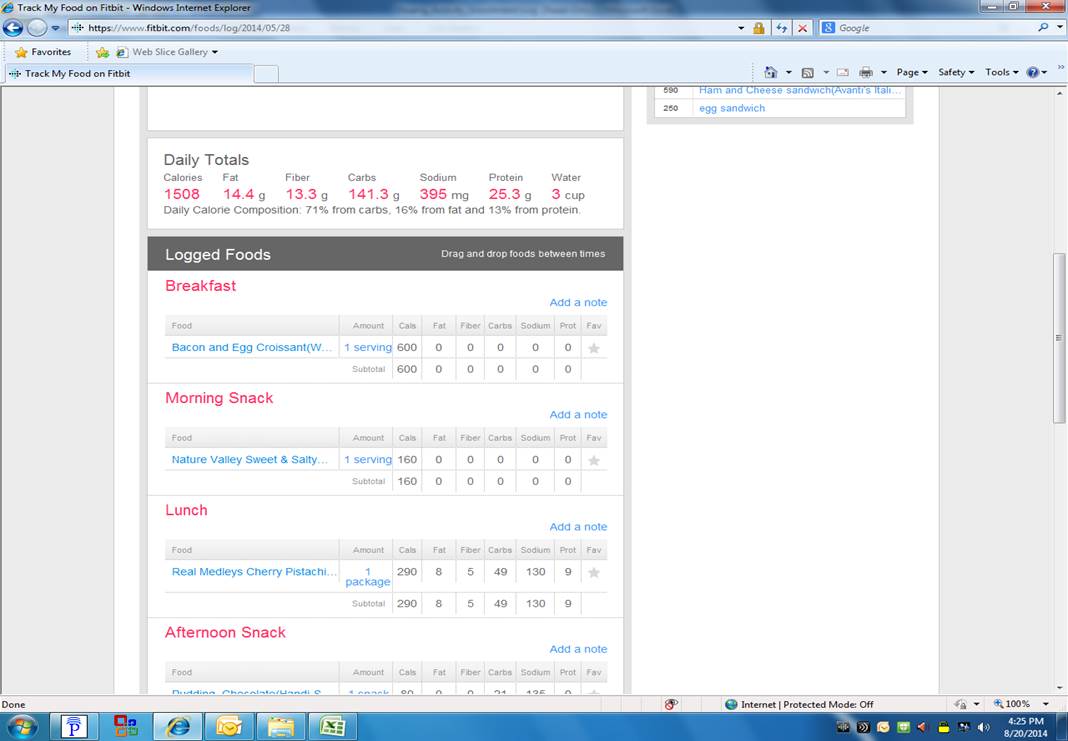Favorite the Real Medleys Cherry Pistachio star
The image size is (1068, 741).
(594, 573)
